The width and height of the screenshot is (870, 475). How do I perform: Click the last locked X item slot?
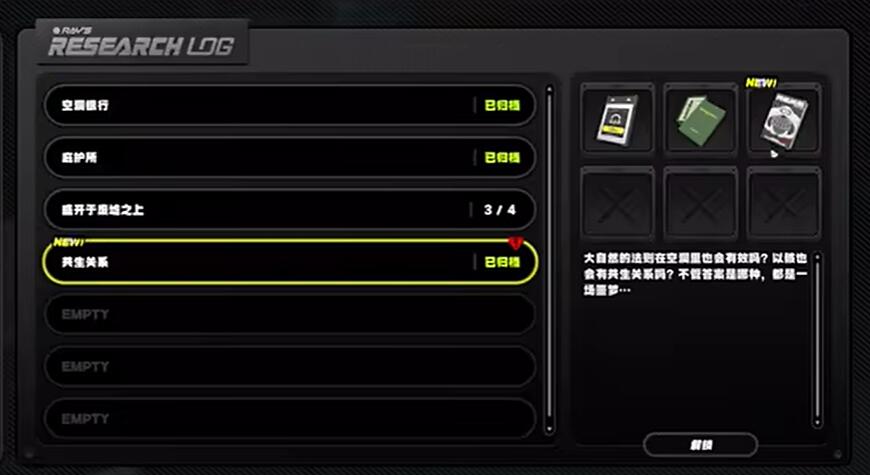pyautogui.click(x=784, y=203)
